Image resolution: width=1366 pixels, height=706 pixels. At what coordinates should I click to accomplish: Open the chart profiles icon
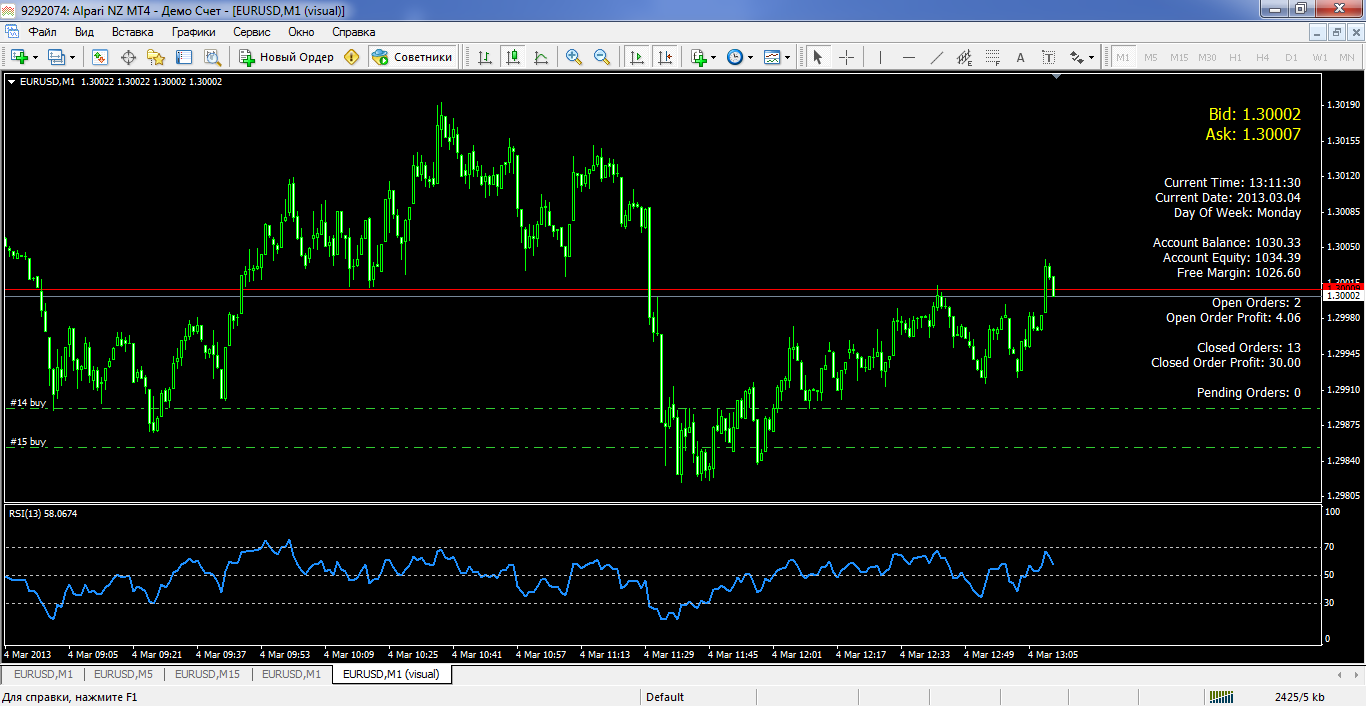coord(56,57)
